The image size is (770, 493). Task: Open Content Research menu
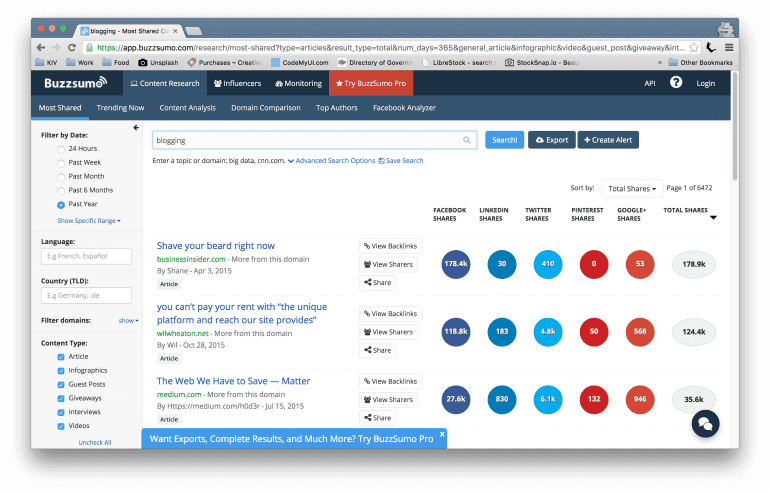(165, 83)
